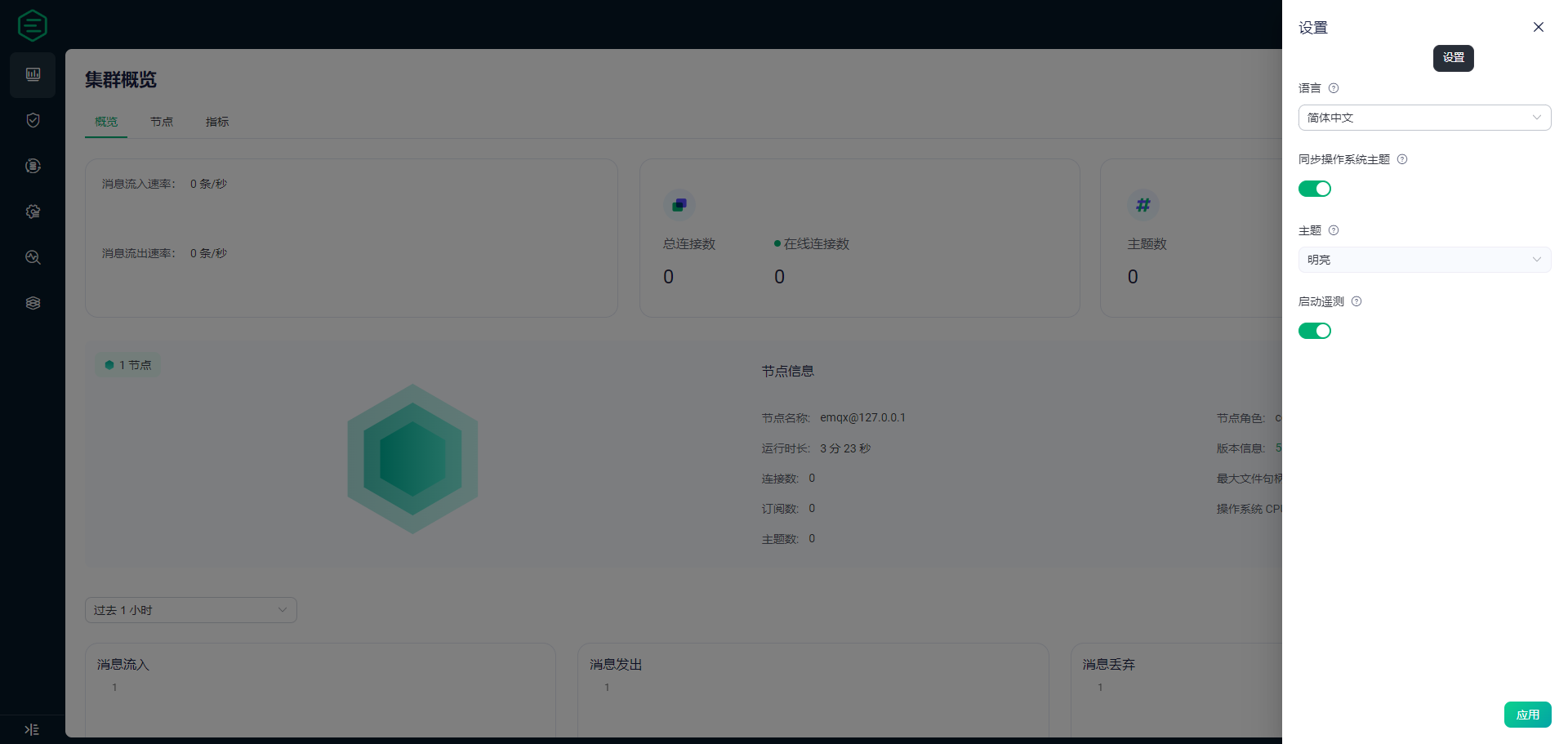Click the 消息流出速率 label
Image resolution: width=1568 pixels, height=744 pixels.
click(x=139, y=253)
